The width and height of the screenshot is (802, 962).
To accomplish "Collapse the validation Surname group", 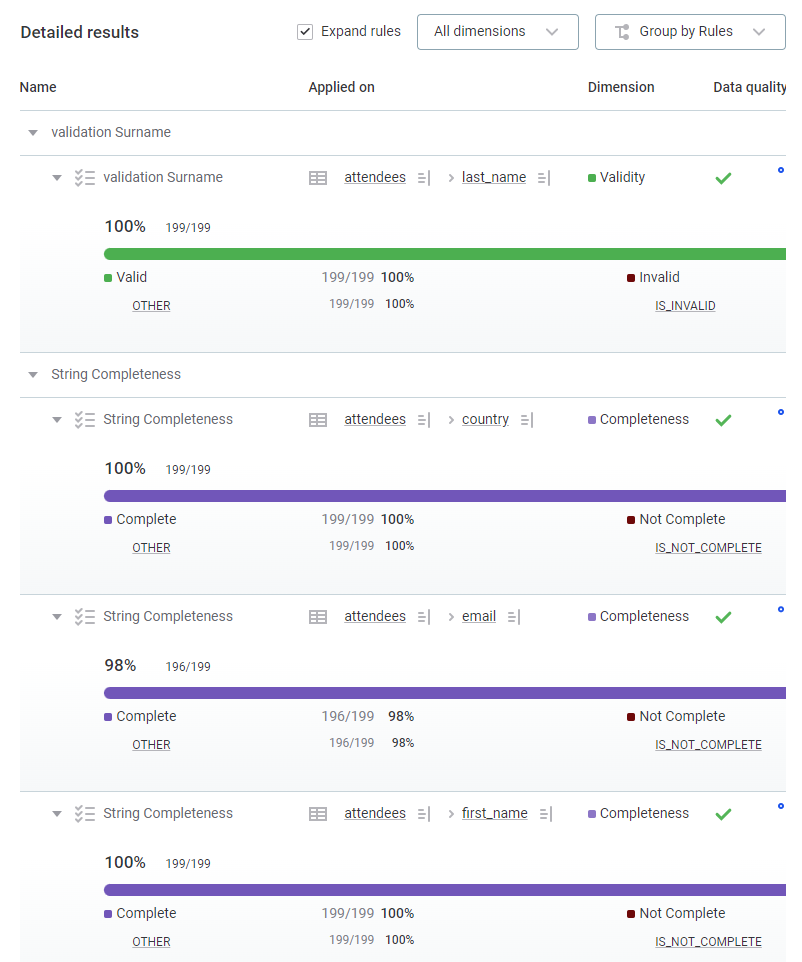I will tap(33, 133).
